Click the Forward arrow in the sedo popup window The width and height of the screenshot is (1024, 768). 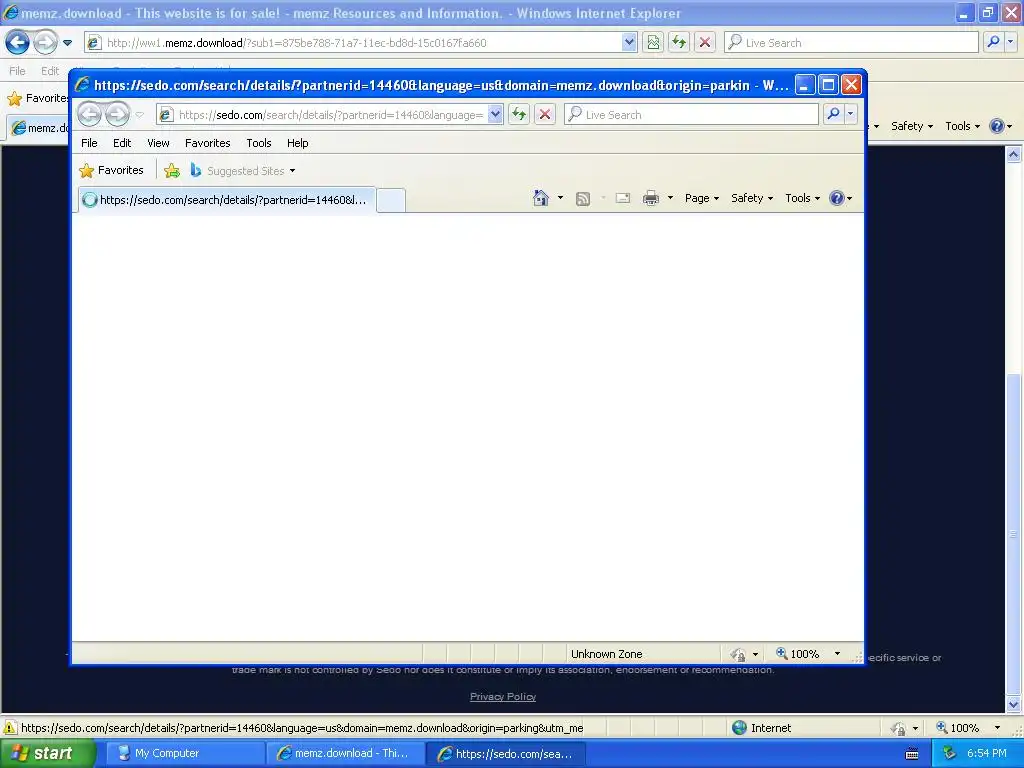pyautogui.click(x=118, y=115)
